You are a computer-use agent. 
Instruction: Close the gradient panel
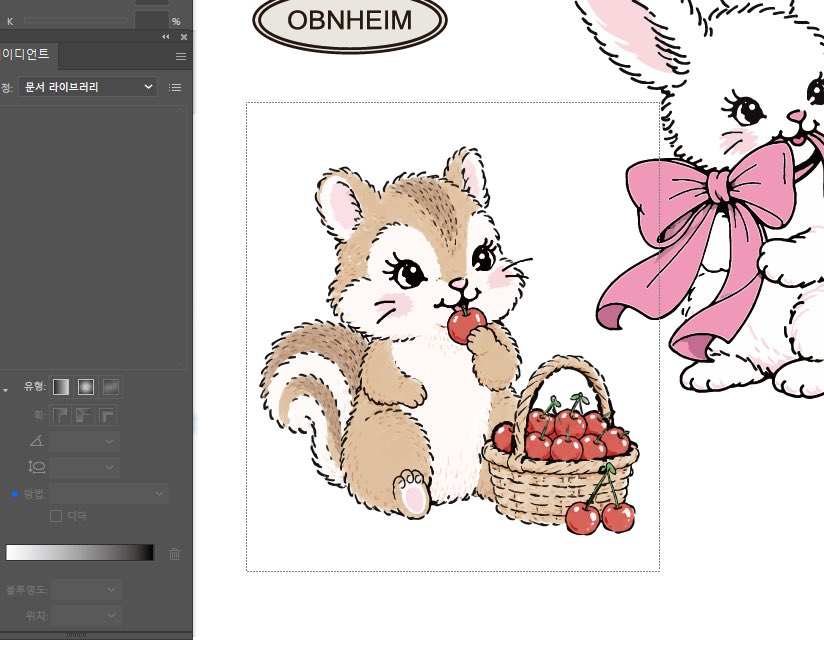pos(184,37)
